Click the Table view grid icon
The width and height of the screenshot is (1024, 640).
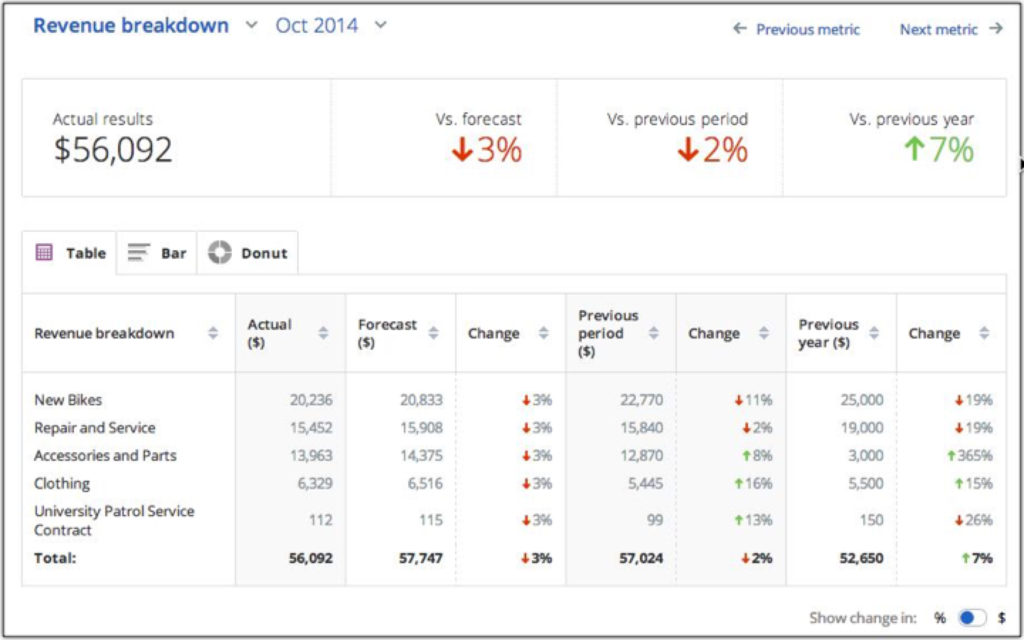(44, 253)
